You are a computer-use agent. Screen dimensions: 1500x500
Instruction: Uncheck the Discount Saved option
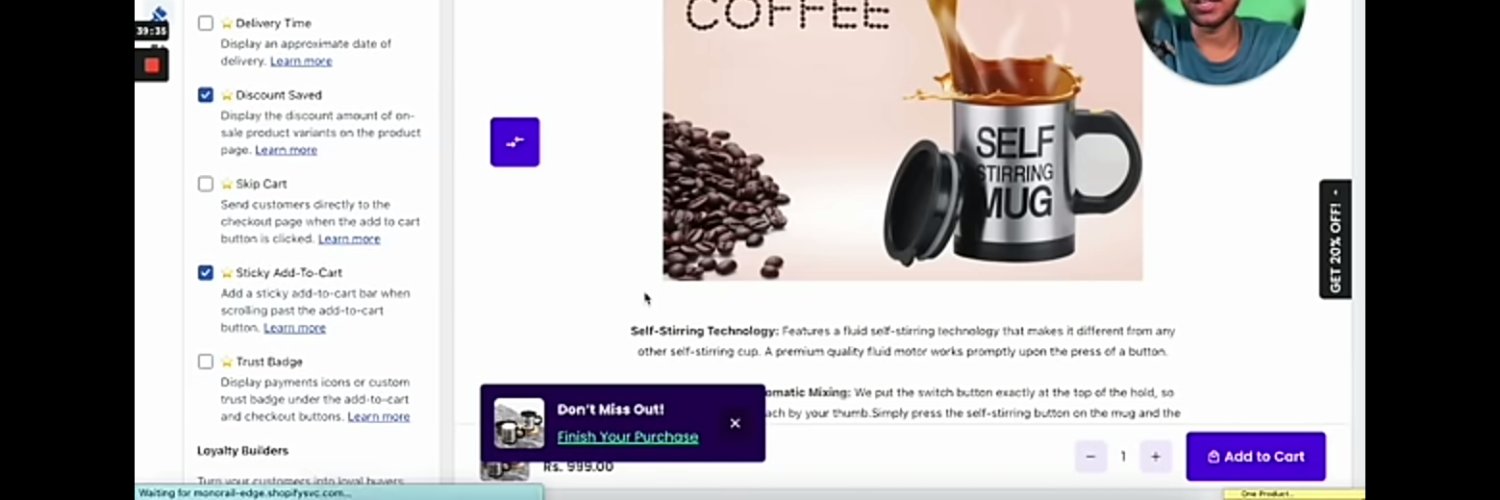pyautogui.click(x=205, y=95)
